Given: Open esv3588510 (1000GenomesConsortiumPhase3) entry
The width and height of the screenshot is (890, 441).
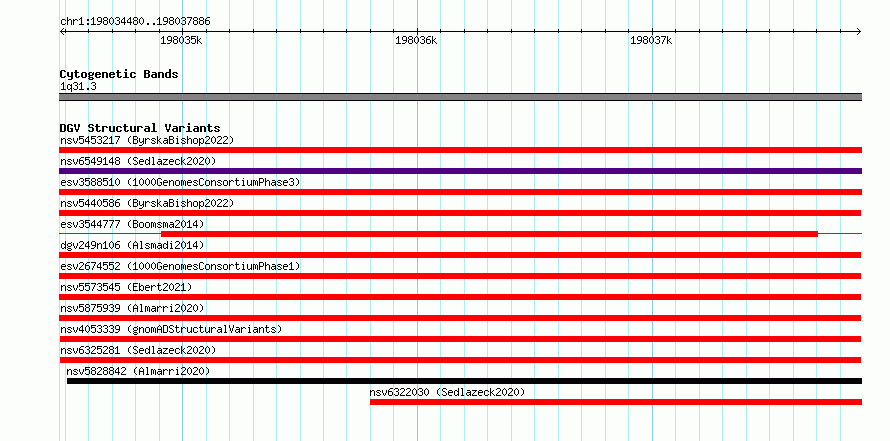Looking at the screenshot, I should pyautogui.click(x=180, y=182).
